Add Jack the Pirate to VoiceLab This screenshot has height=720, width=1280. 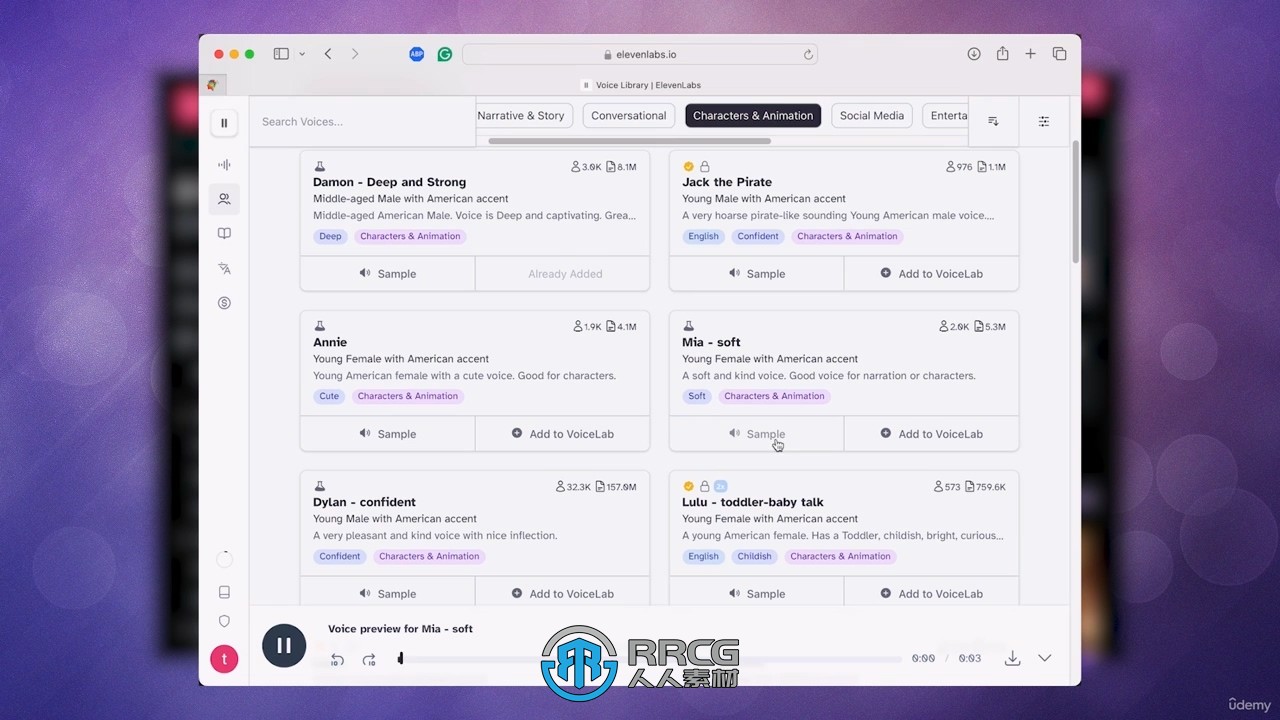point(932,273)
